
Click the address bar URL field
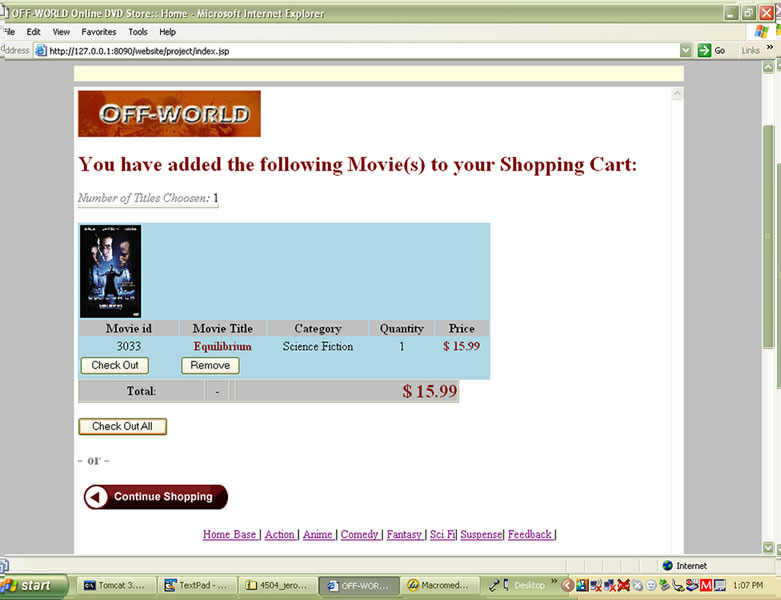(360, 50)
